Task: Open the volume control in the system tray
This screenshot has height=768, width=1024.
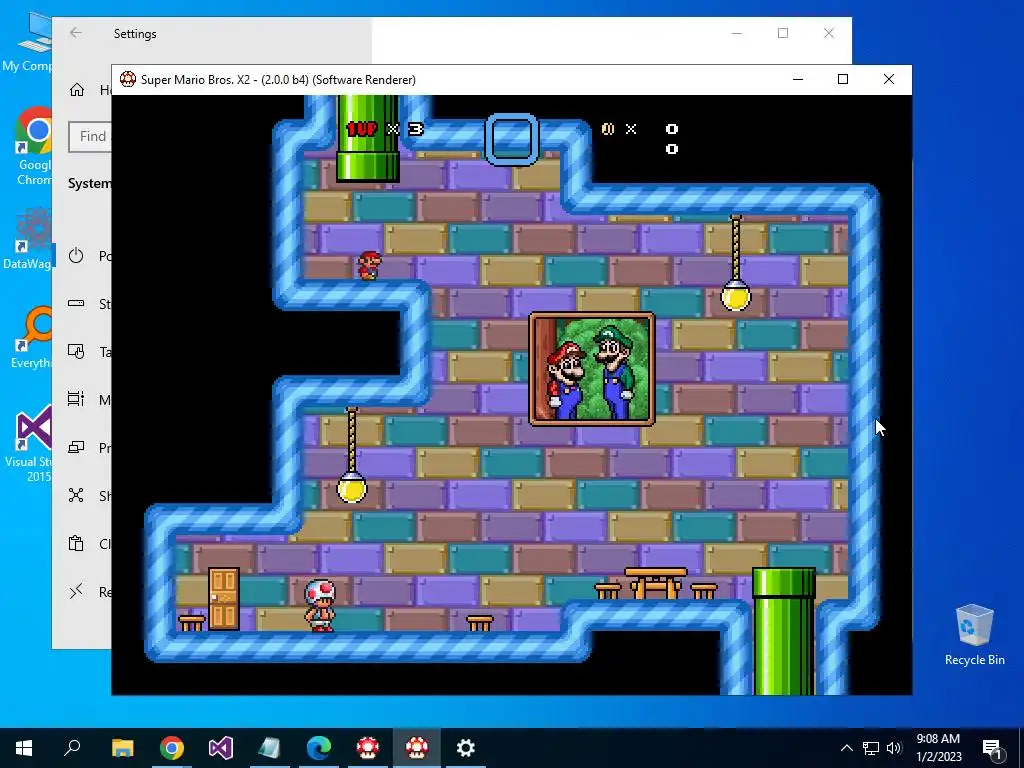Action: (x=894, y=748)
